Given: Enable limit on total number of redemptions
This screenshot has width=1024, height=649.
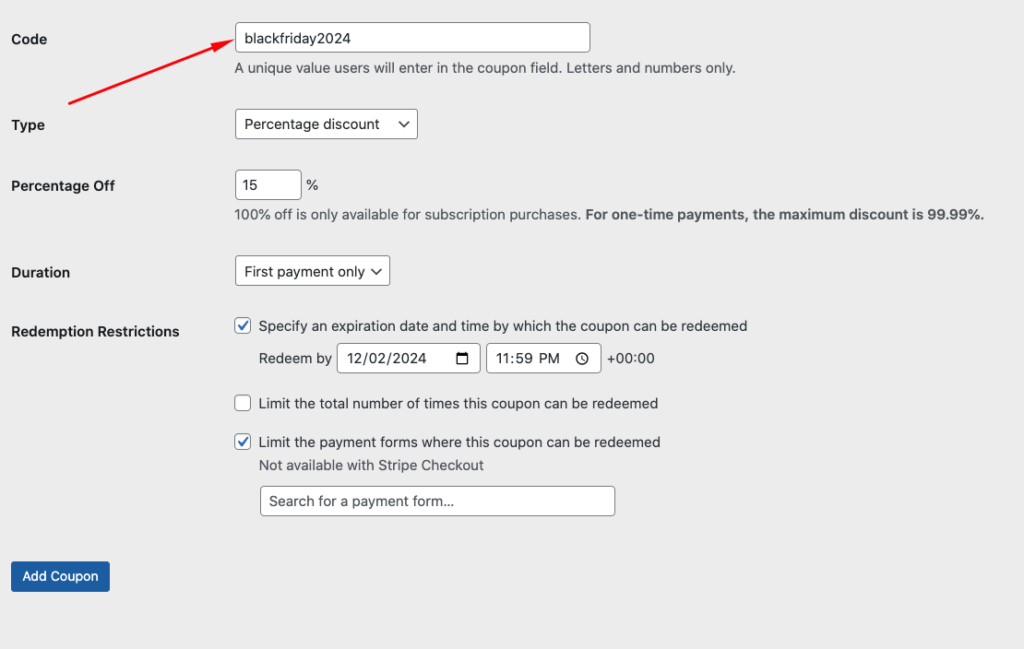Looking at the screenshot, I should pos(243,404).
